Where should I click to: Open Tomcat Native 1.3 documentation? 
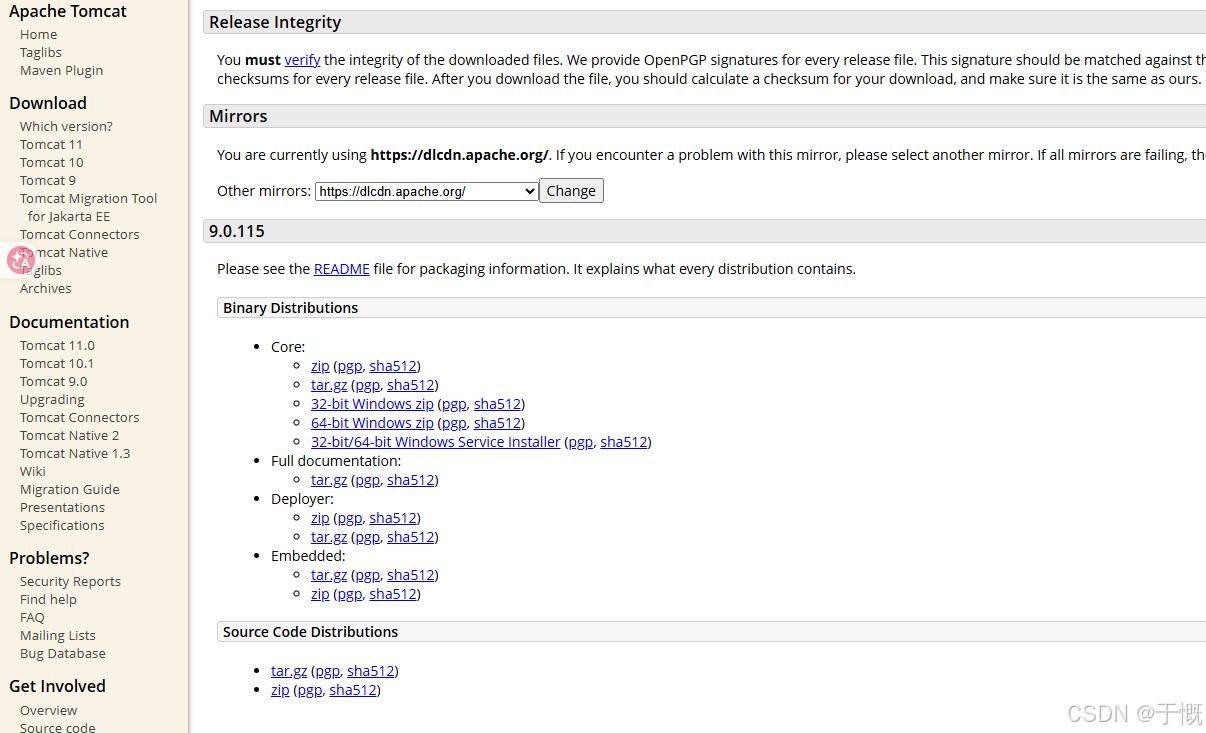tap(75, 453)
